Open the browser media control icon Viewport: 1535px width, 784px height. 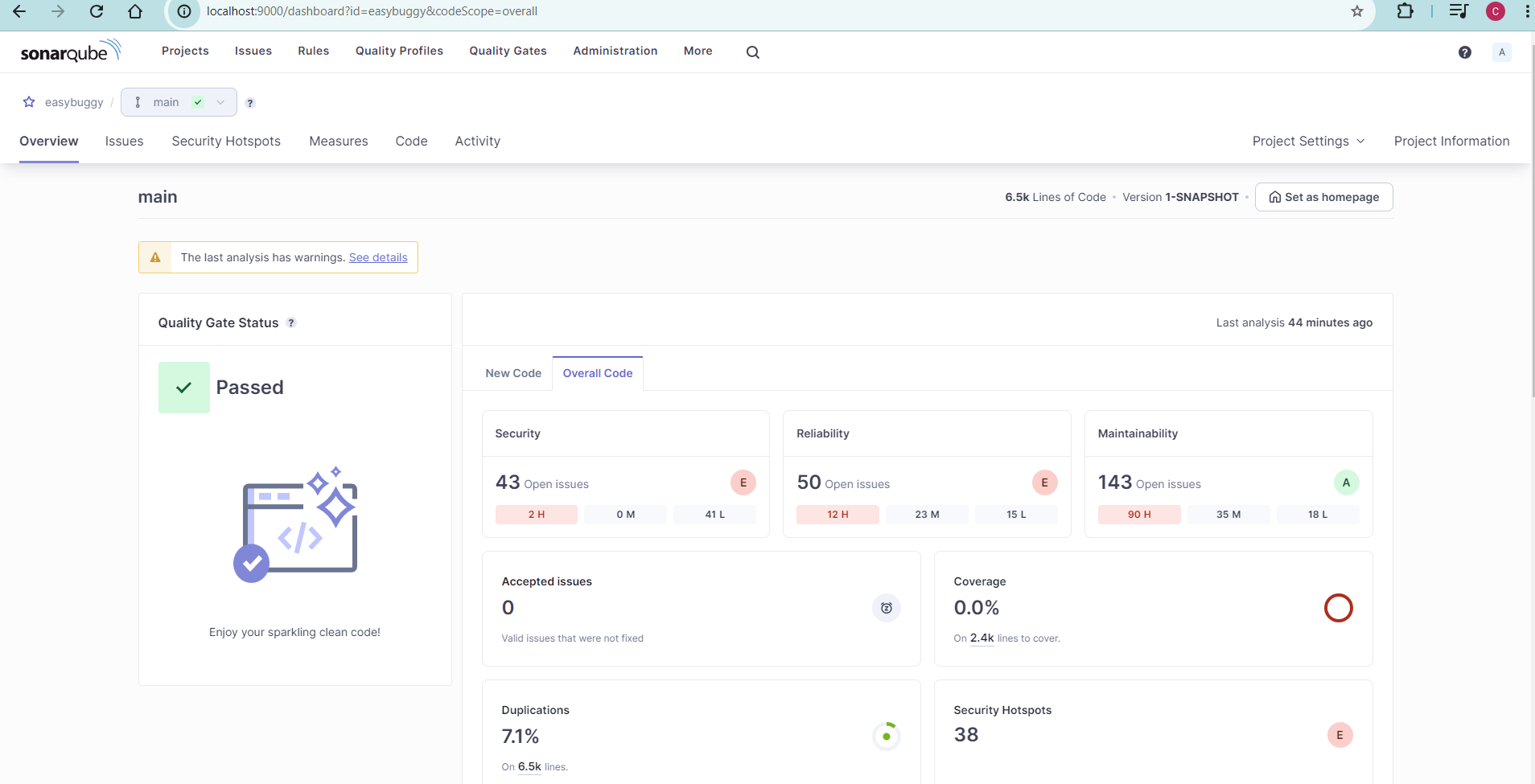tap(1458, 11)
